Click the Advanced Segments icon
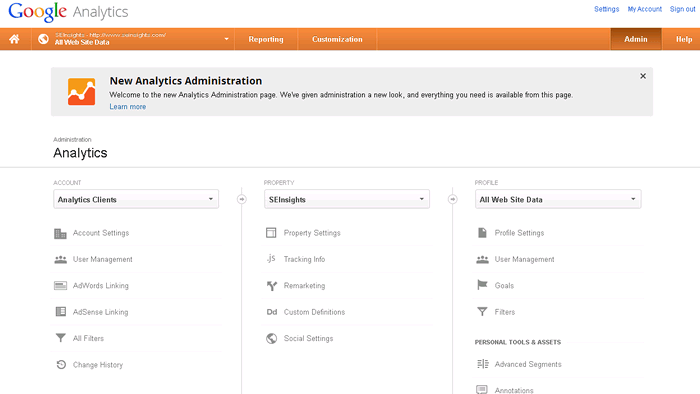This screenshot has width=700, height=394. click(483, 364)
